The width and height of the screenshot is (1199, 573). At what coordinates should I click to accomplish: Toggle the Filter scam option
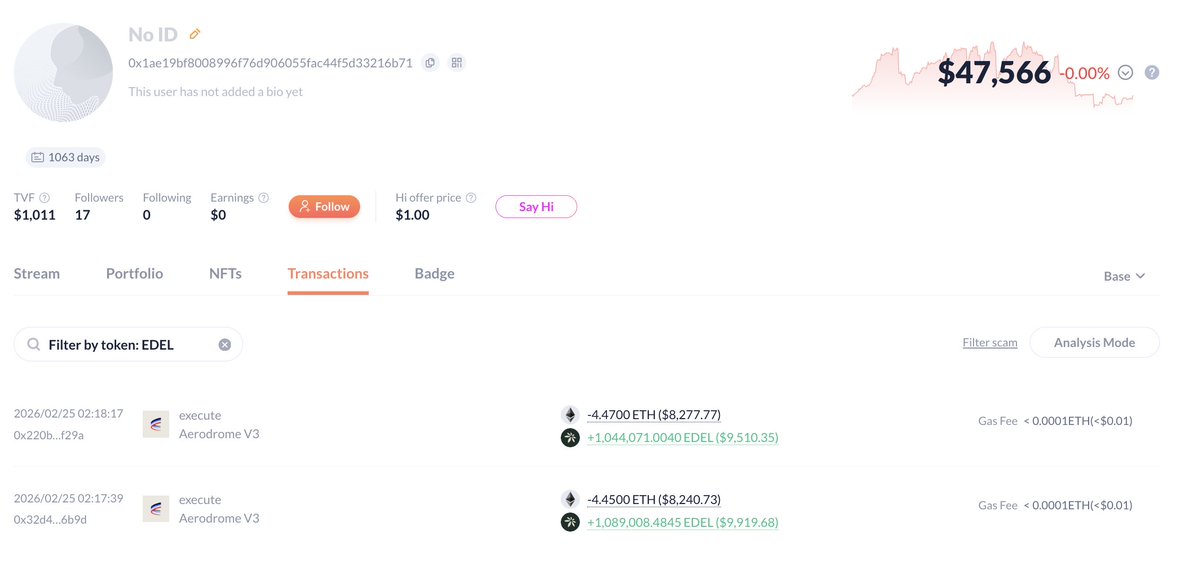(990, 343)
